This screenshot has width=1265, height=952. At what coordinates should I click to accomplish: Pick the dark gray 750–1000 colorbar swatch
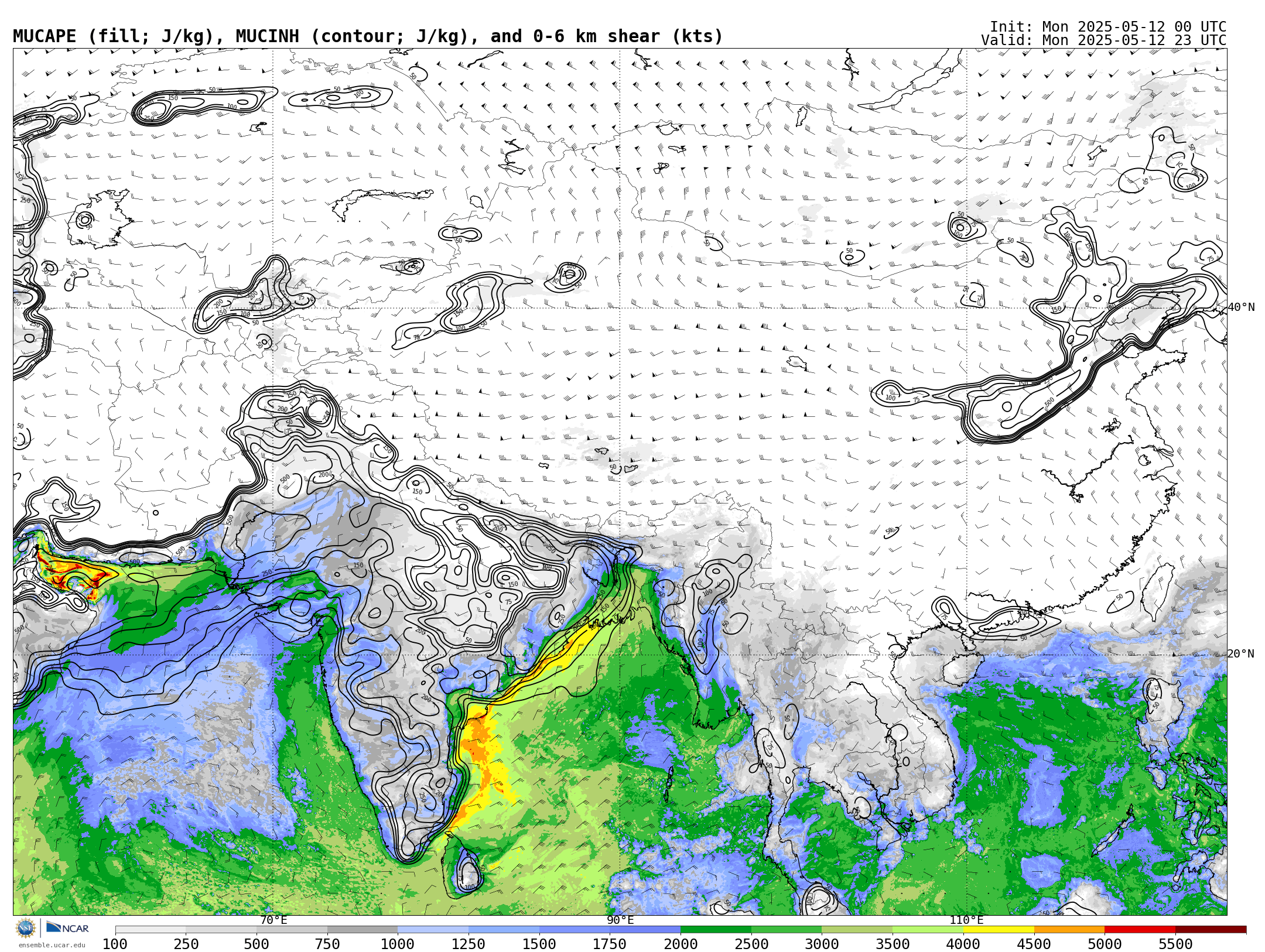[x=363, y=930]
